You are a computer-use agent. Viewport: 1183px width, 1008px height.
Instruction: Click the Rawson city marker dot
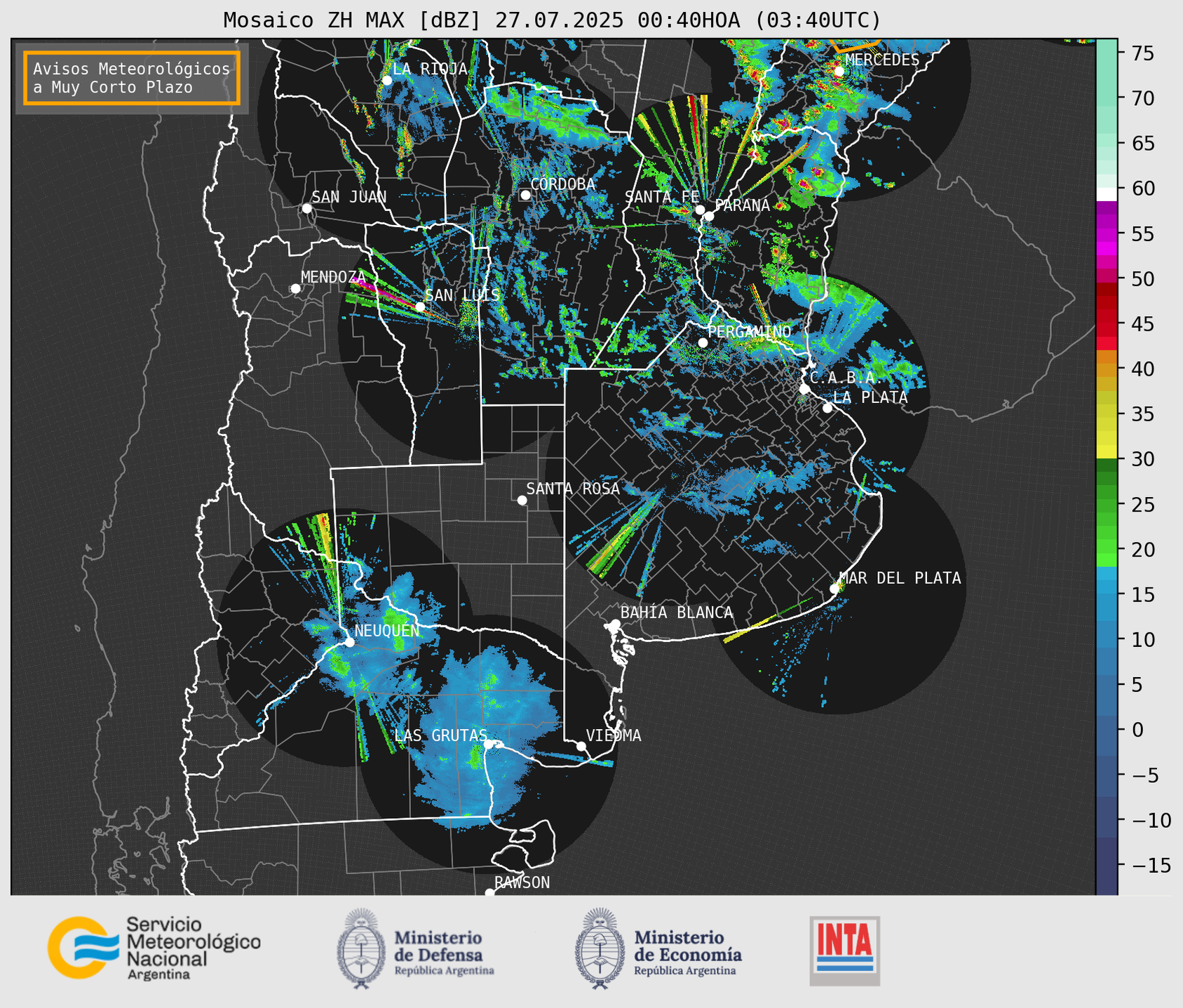tap(489, 892)
